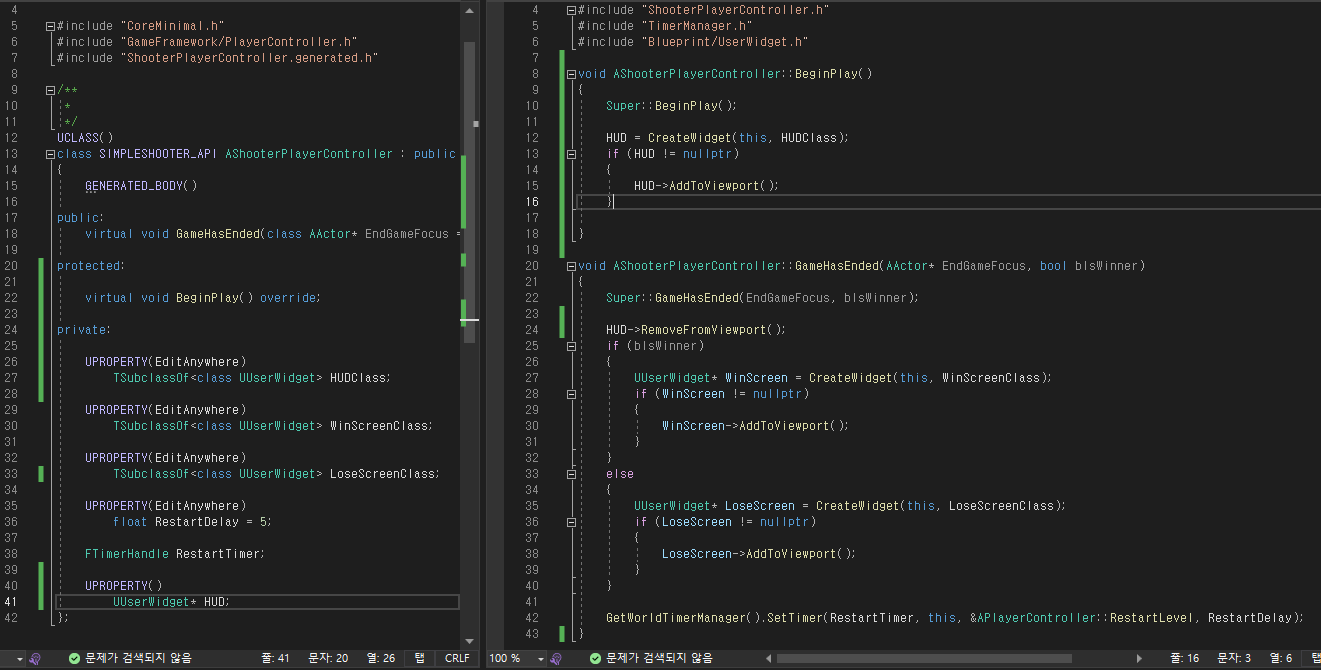Click '#include "TimerManager.h"' line in right pane
This screenshot has width=1321, height=670.
click(666, 26)
